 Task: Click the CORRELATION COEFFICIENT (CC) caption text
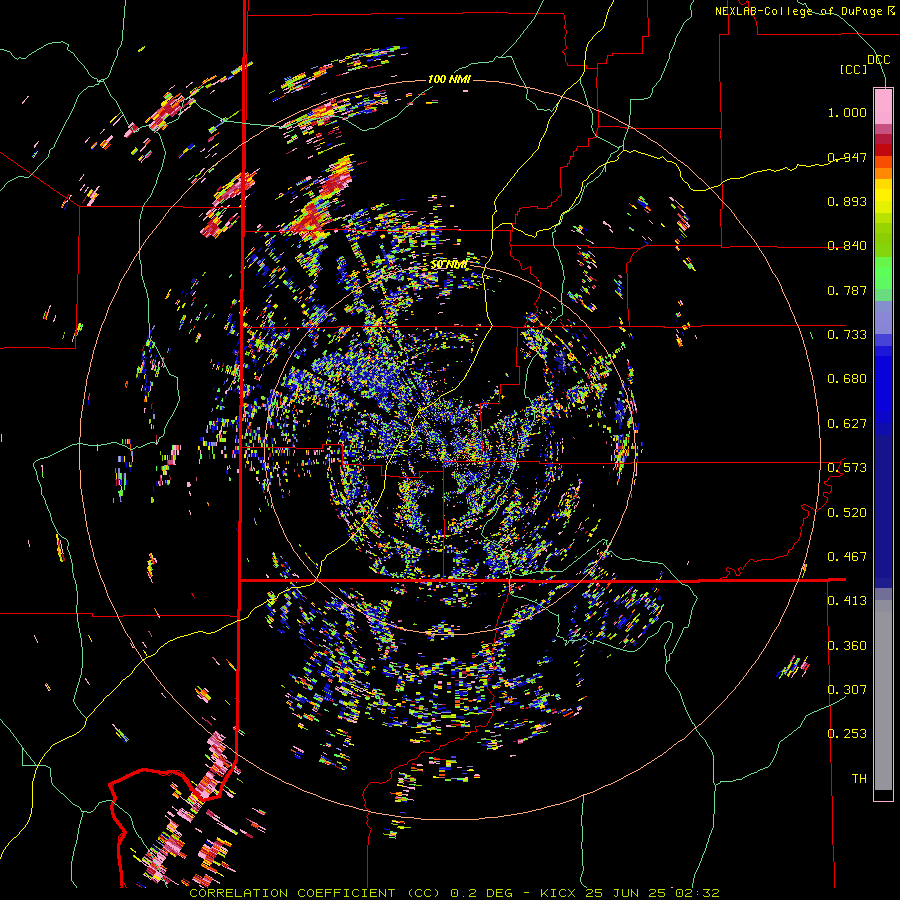pos(315,893)
